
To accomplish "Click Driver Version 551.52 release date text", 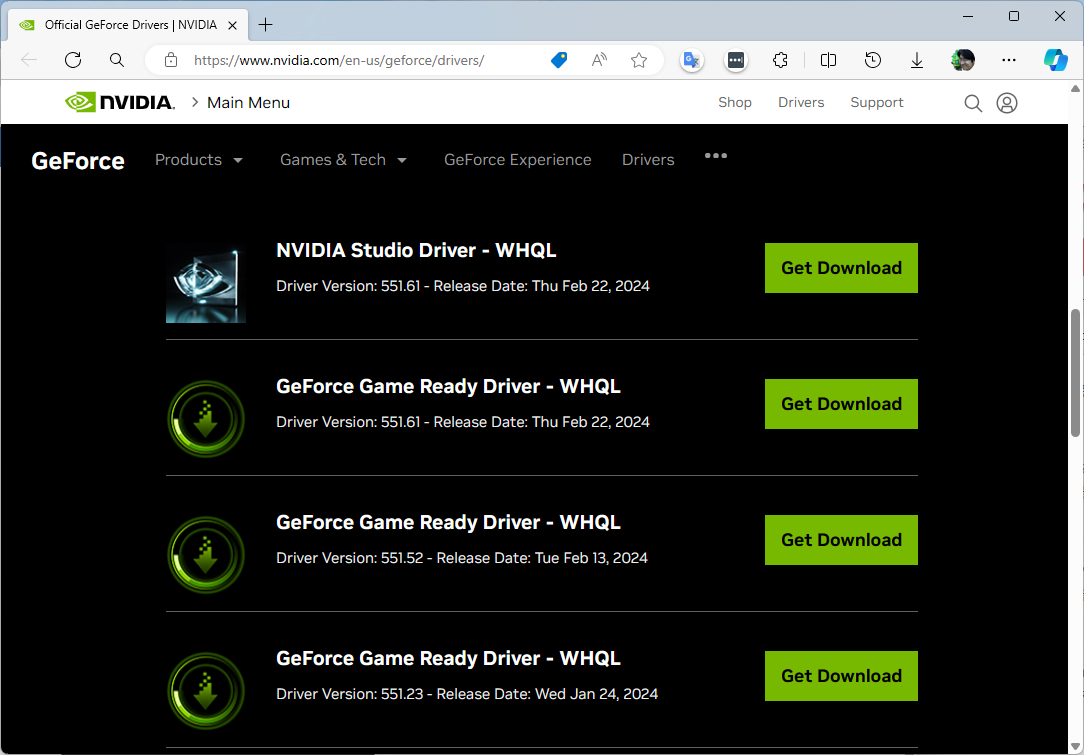I will click(x=462, y=558).
